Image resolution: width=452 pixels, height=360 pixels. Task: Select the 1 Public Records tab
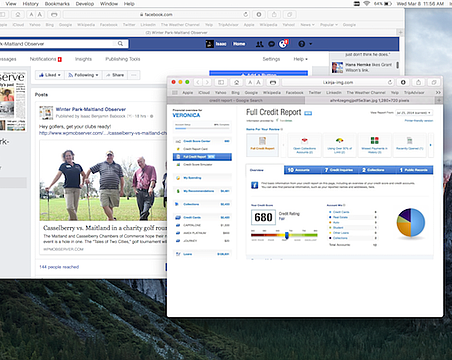[413, 170]
